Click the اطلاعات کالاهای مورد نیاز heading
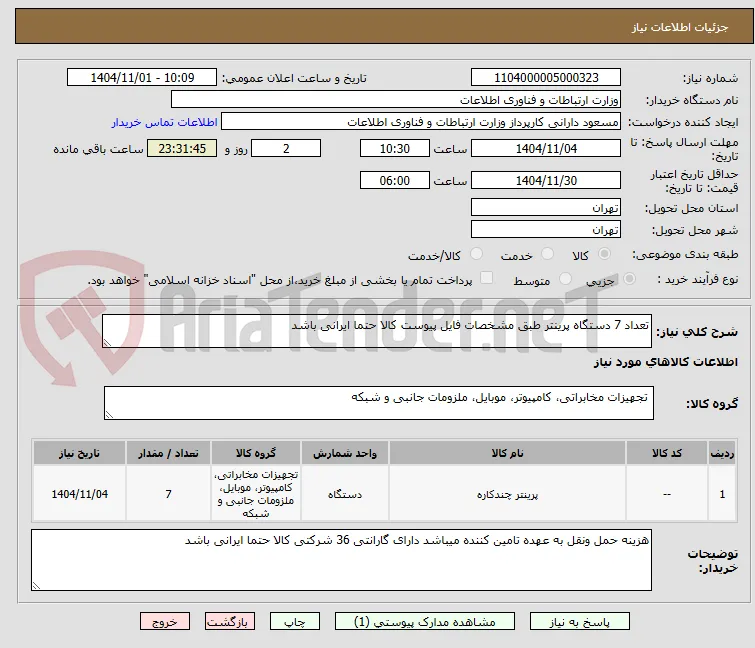The height and width of the screenshot is (648, 755). (x=665, y=362)
